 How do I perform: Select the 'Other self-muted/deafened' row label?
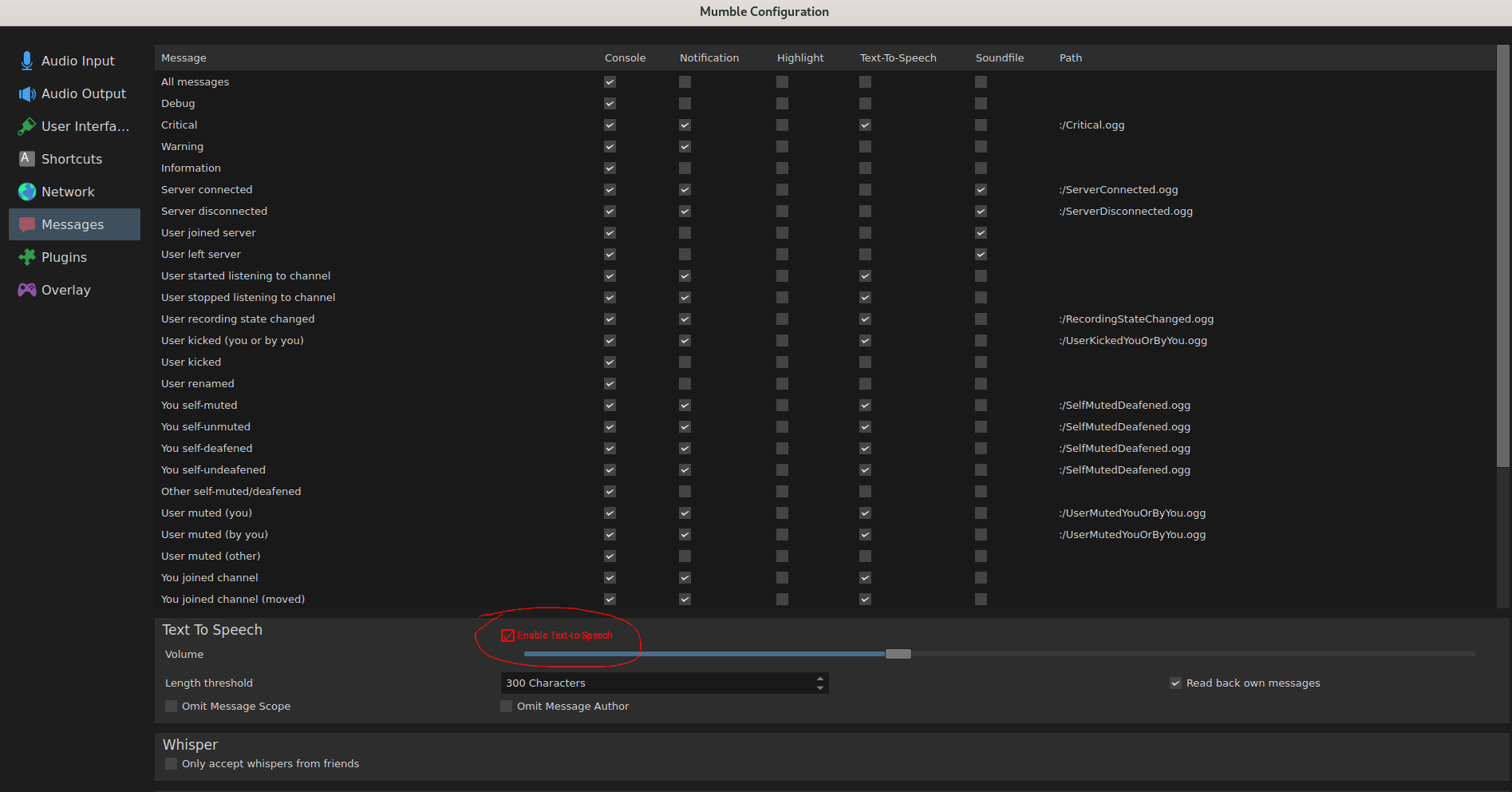[x=231, y=491]
